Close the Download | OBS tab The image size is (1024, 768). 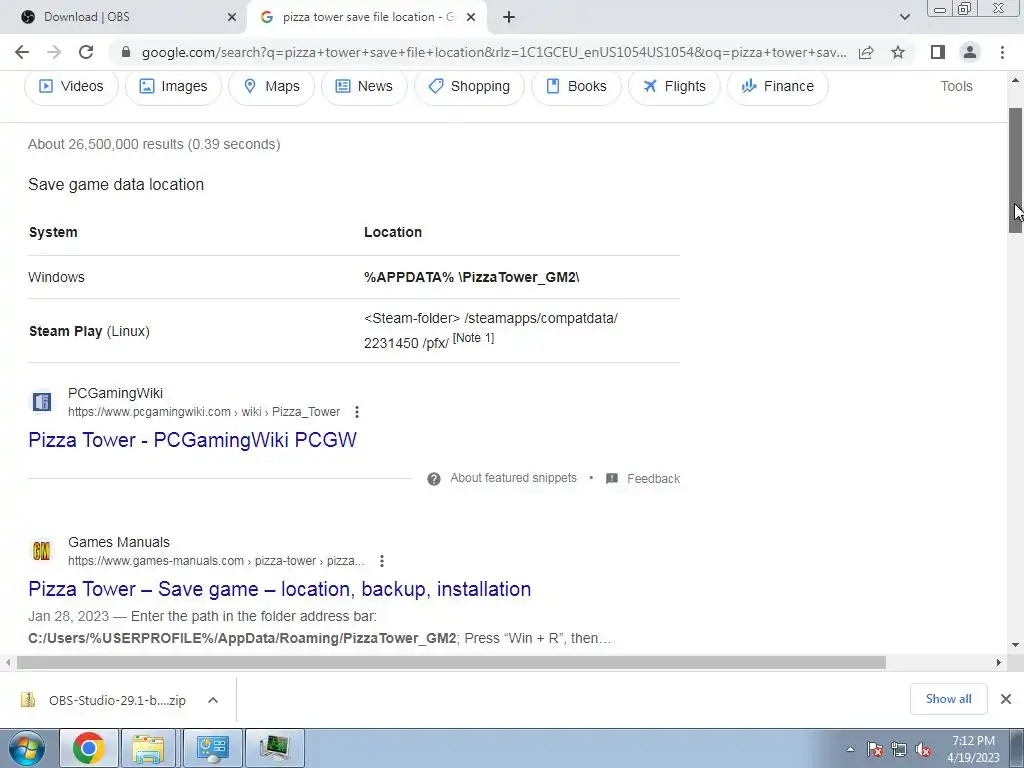click(232, 18)
